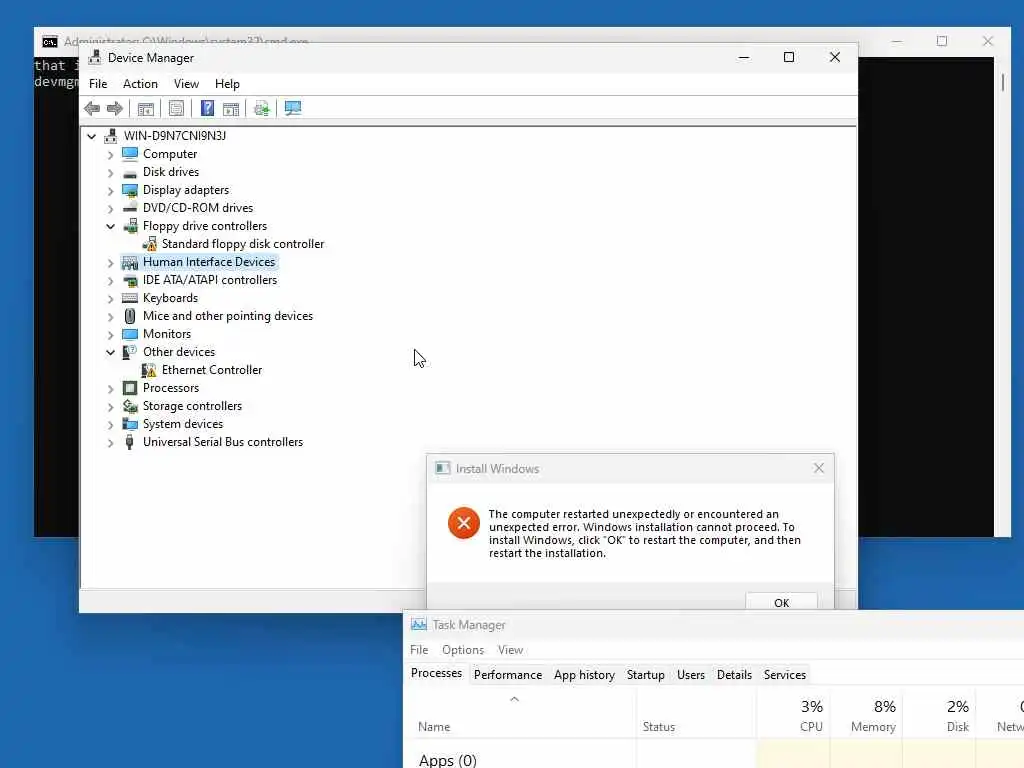Click the Disk drives category icon
The image size is (1024, 768).
[130, 172]
